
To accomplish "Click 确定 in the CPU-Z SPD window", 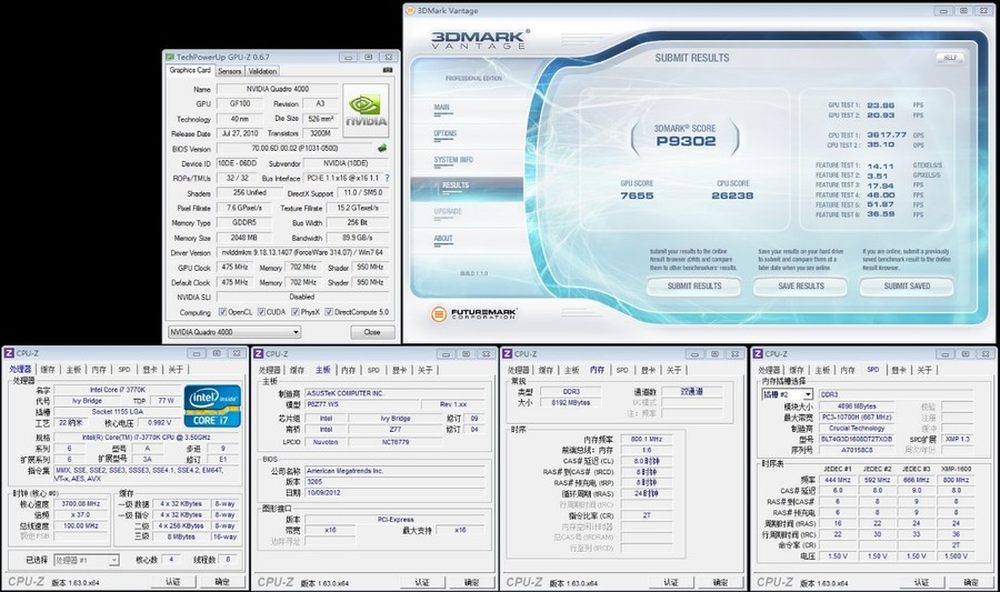I will tap(971, 582).
